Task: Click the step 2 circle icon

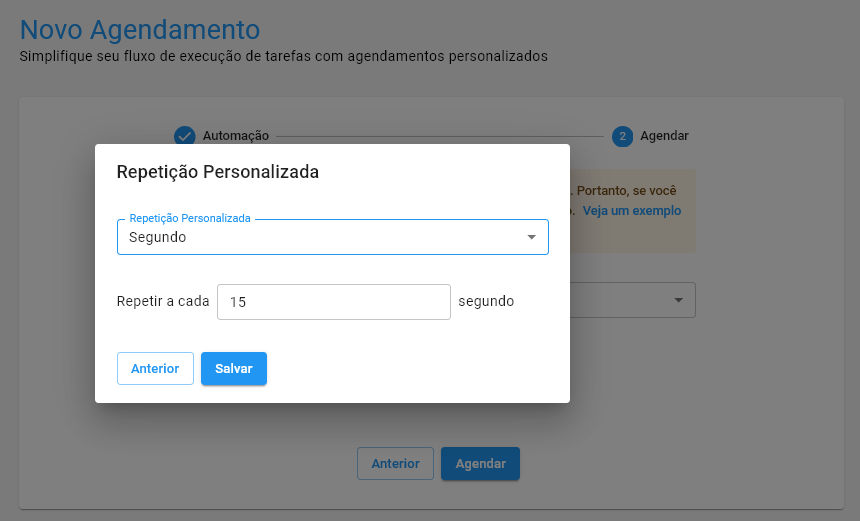Action: 622,136
